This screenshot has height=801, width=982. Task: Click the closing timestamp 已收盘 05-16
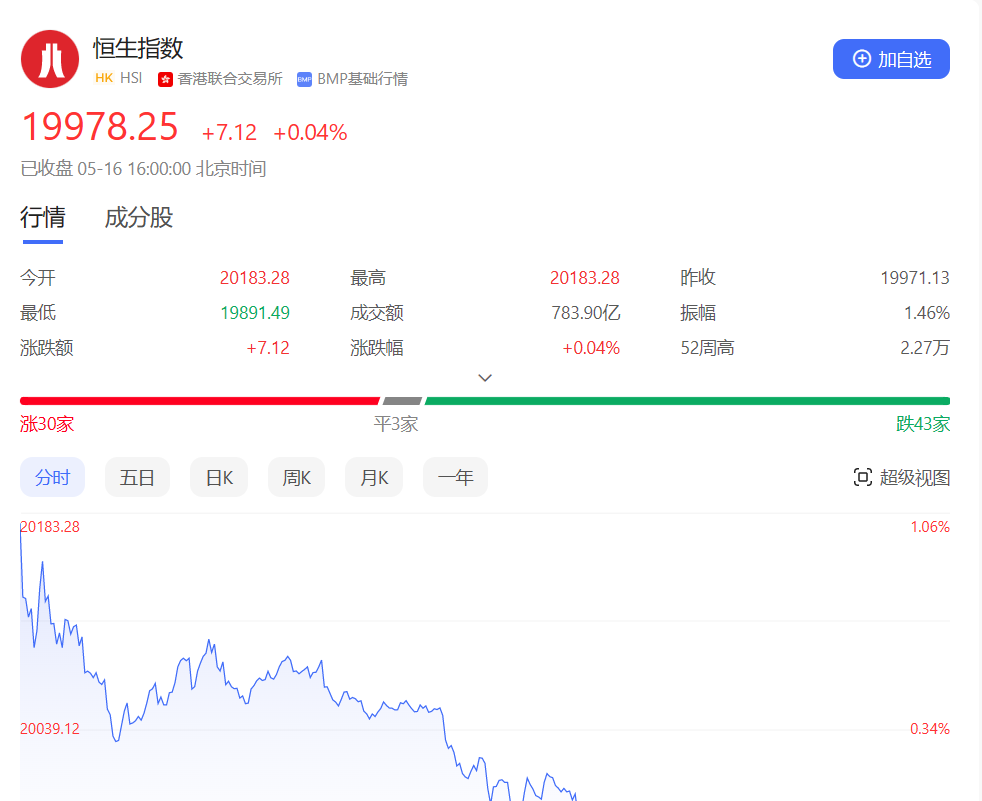pyautogui.click(x=143, y=169)
